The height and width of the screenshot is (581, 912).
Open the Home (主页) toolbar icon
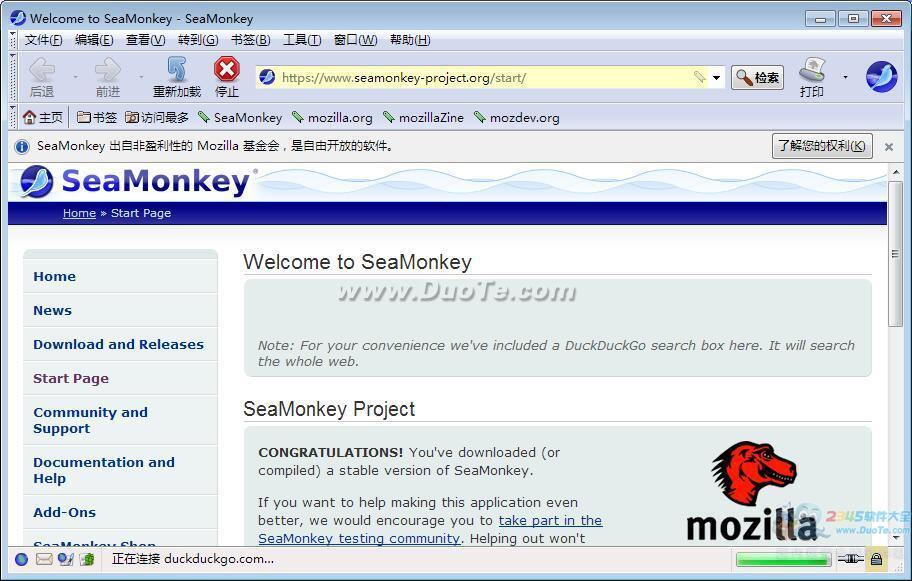click(42, 117)
